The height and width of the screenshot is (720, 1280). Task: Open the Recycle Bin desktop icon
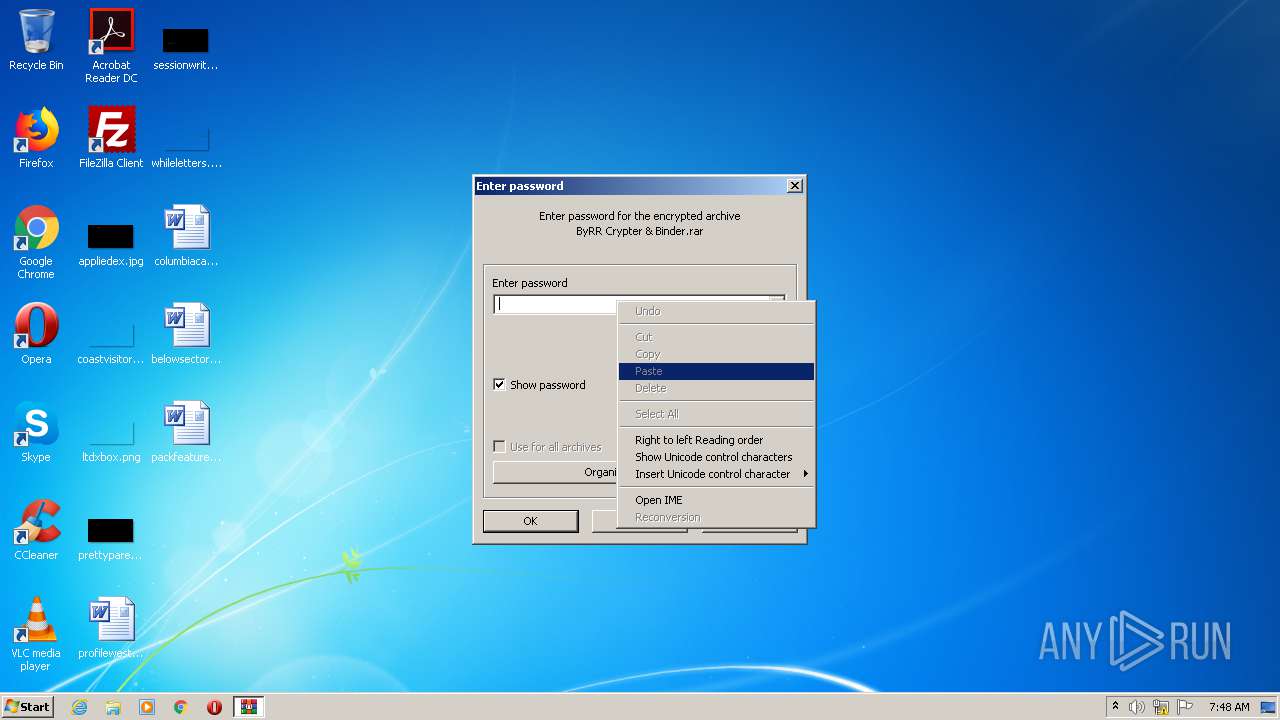[x=36, y=40]
